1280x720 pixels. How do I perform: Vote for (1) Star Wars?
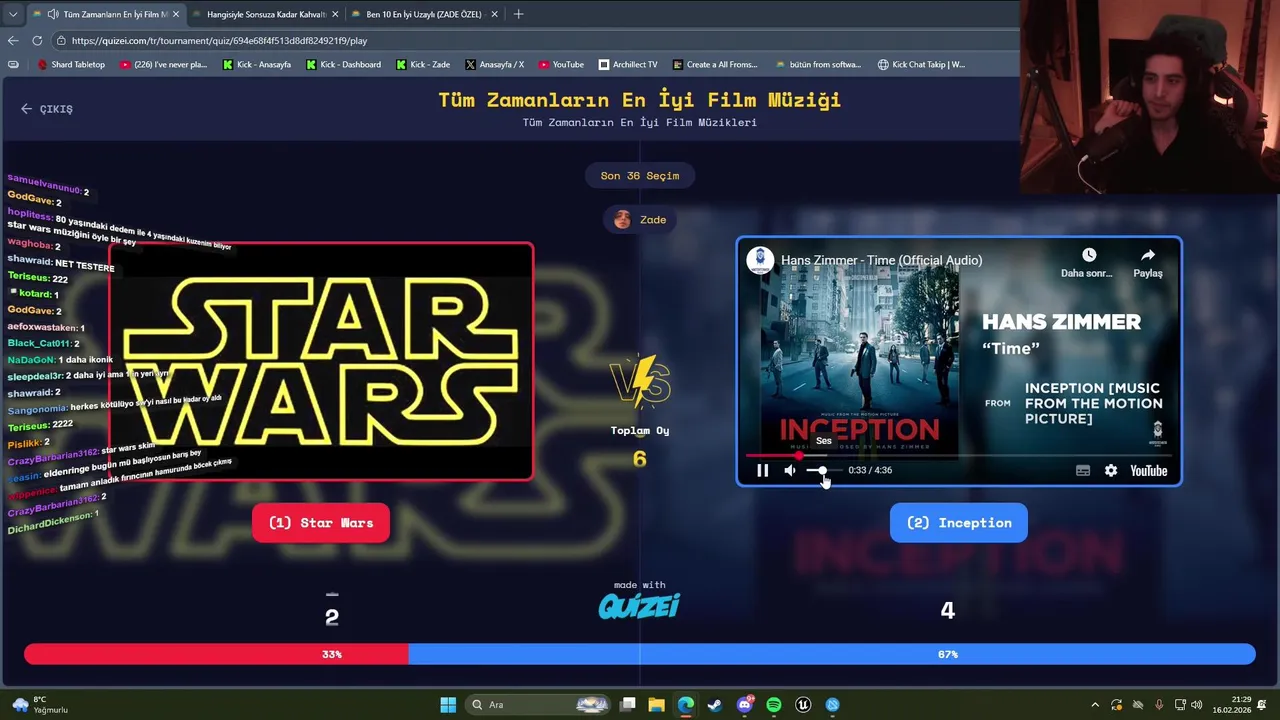pyautogui.click(x=321, y=523)
